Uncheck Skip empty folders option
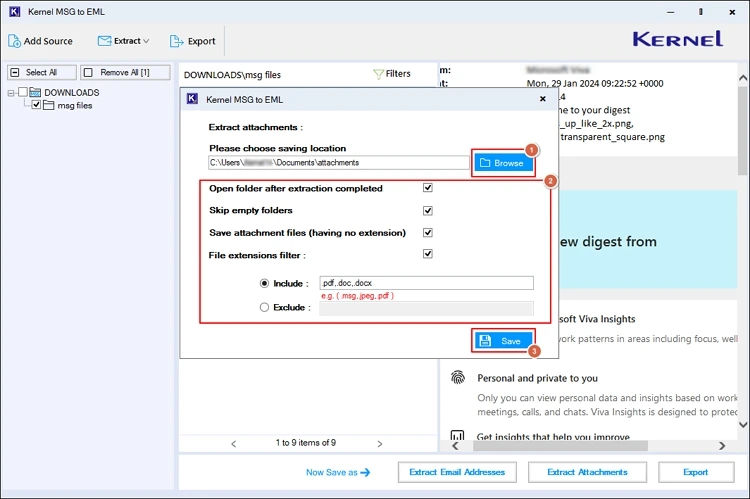Screen dimensions: 750x499 pyautogui.click(x=428, y=211)
